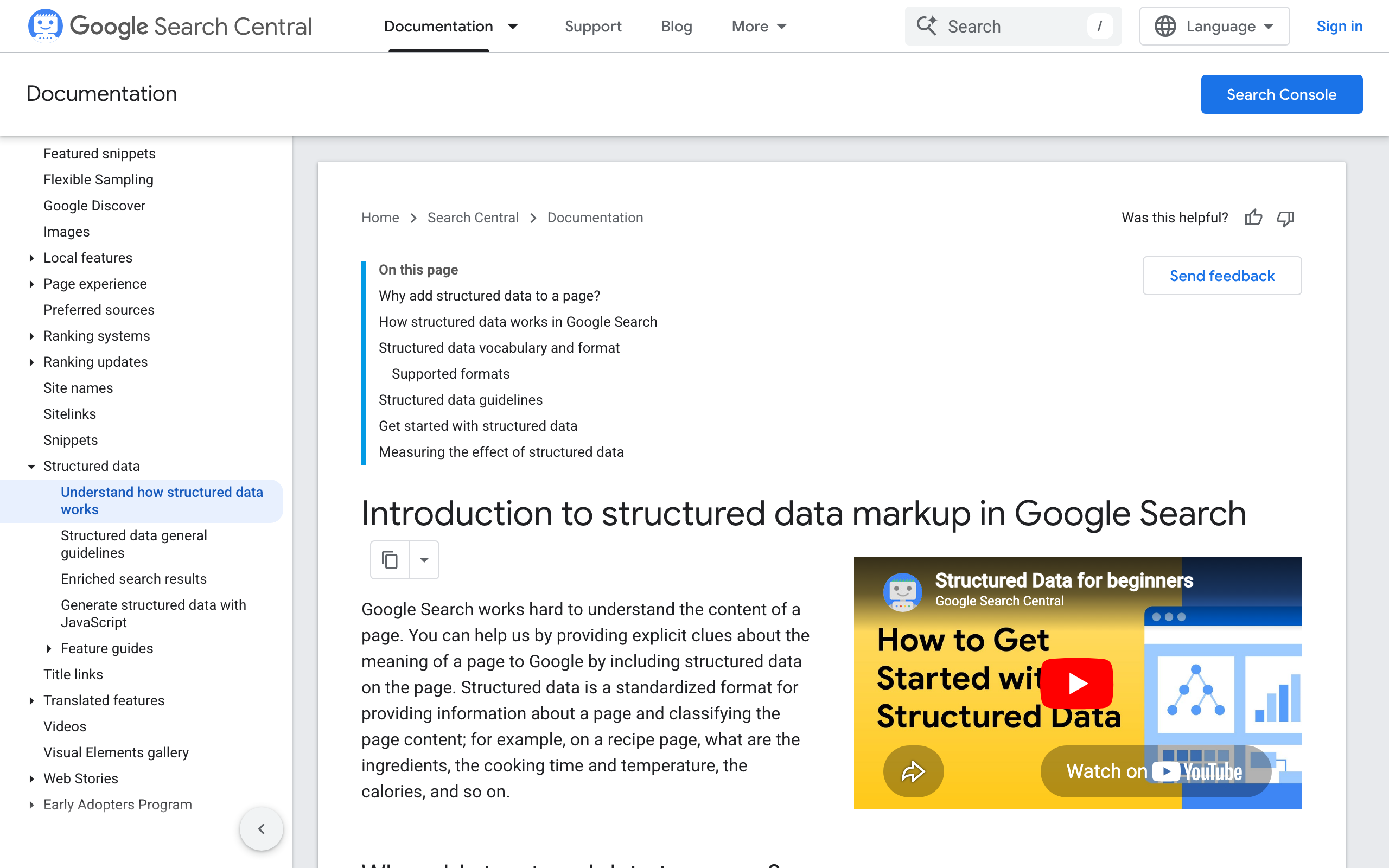Expand Feature guides subsection

click(x=49, y=648)
